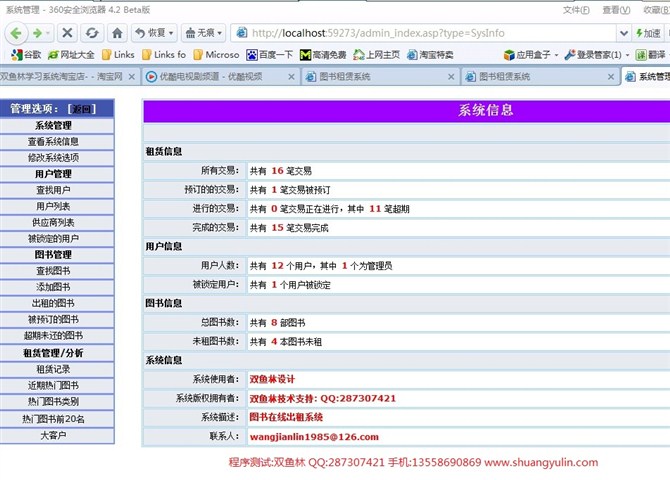
Task: Open the Links fo bookmark folder
Action: (x=164, y=55)
